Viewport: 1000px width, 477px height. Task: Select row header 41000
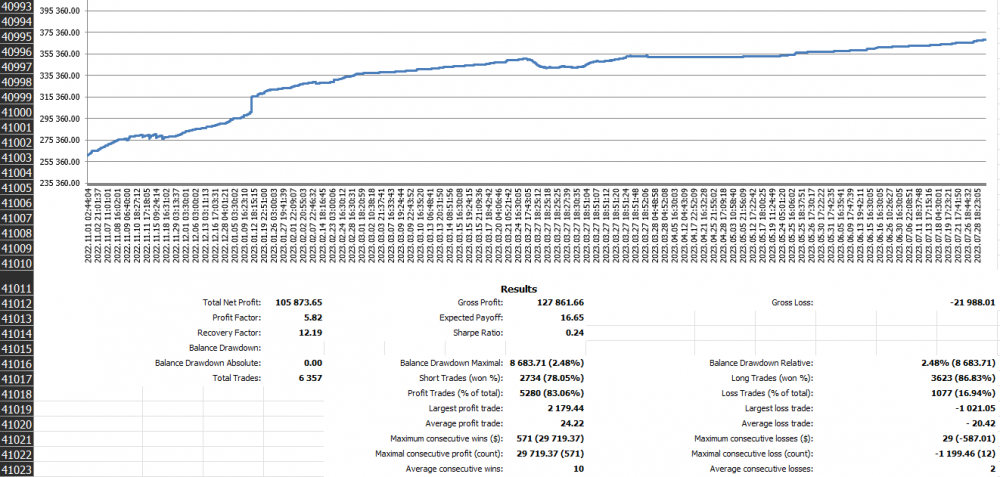[x=18, y=112]
